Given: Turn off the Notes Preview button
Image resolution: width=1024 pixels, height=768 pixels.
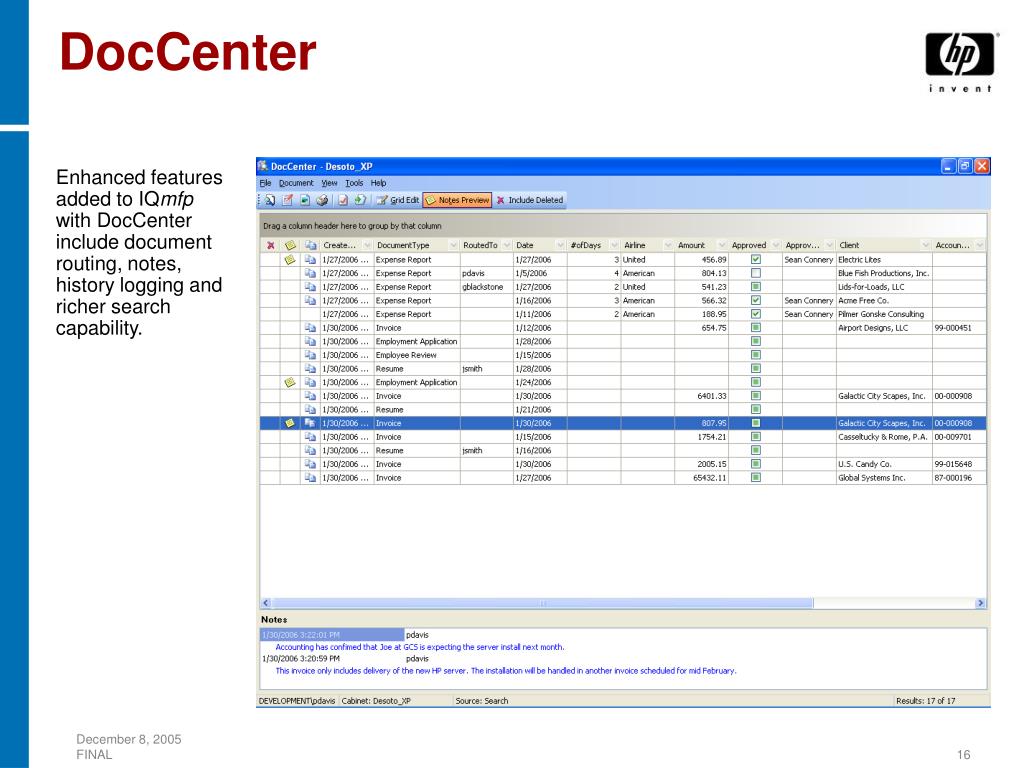Looking at the screenshot, I should coord(457,200).
